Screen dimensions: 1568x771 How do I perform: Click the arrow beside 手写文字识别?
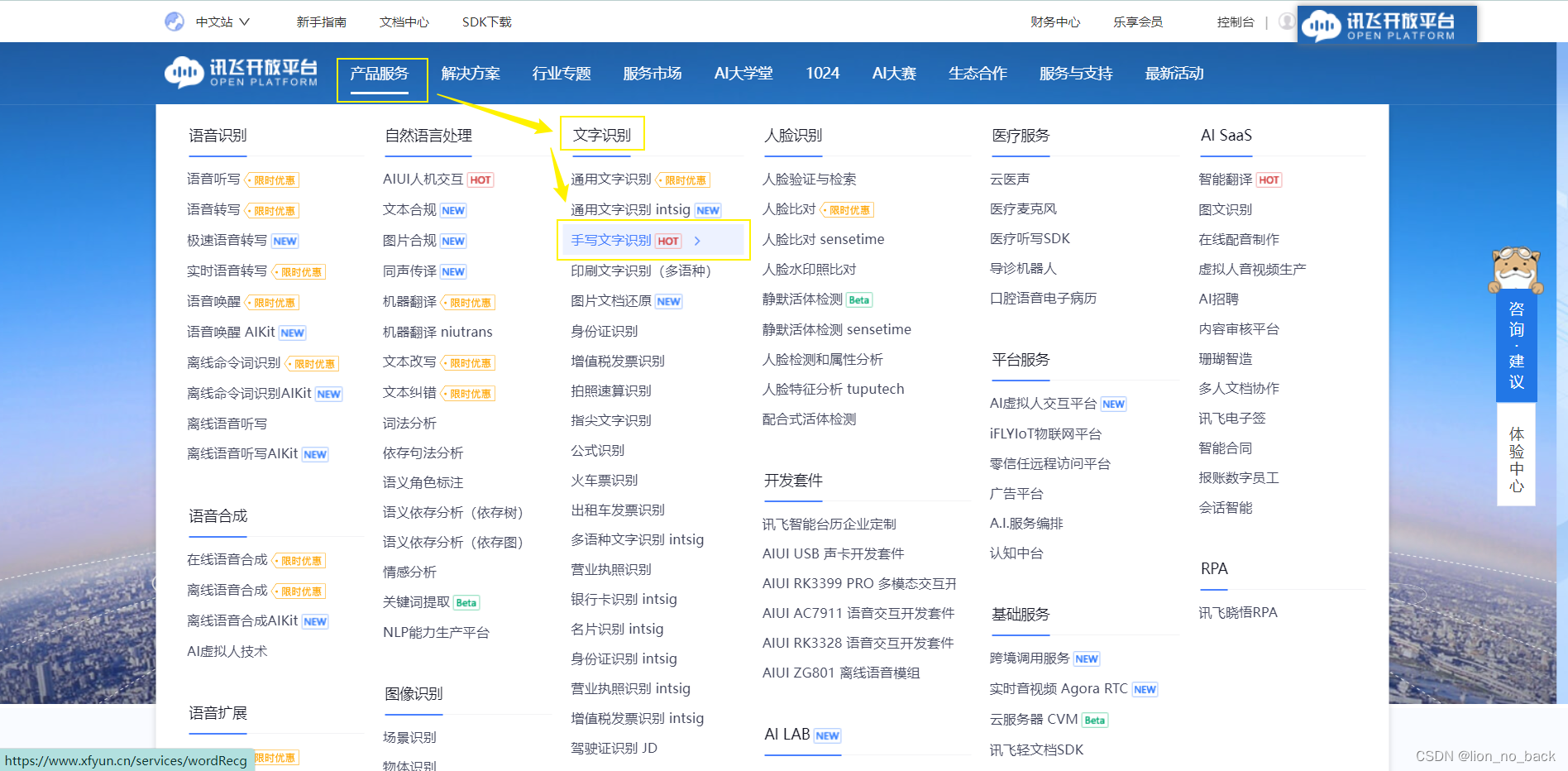(697, 241)
